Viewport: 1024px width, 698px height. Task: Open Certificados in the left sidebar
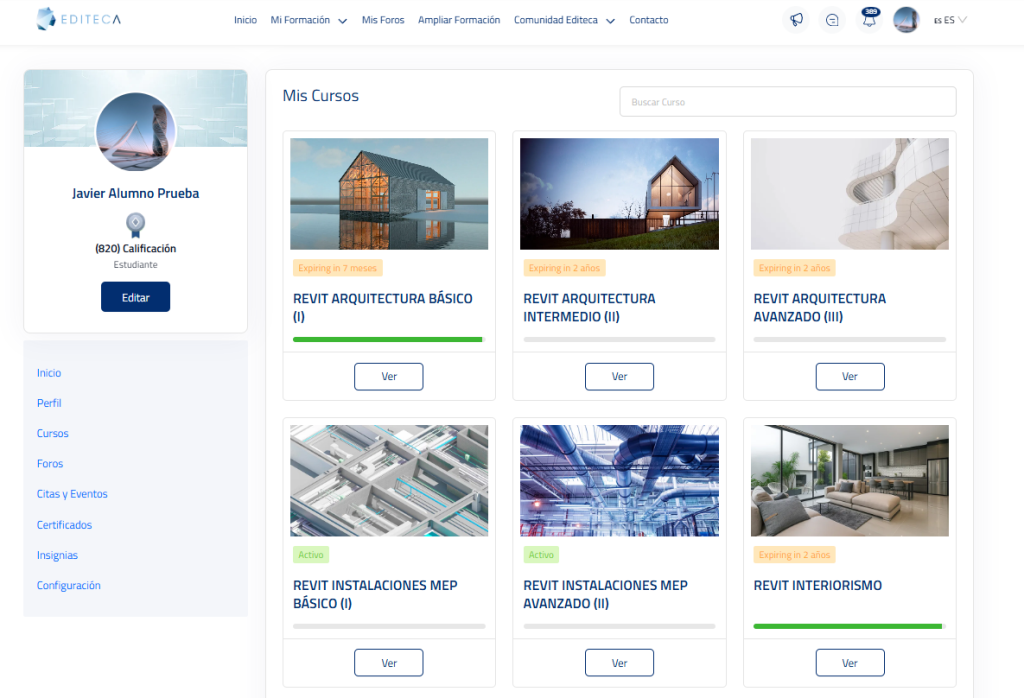(64, 525)
